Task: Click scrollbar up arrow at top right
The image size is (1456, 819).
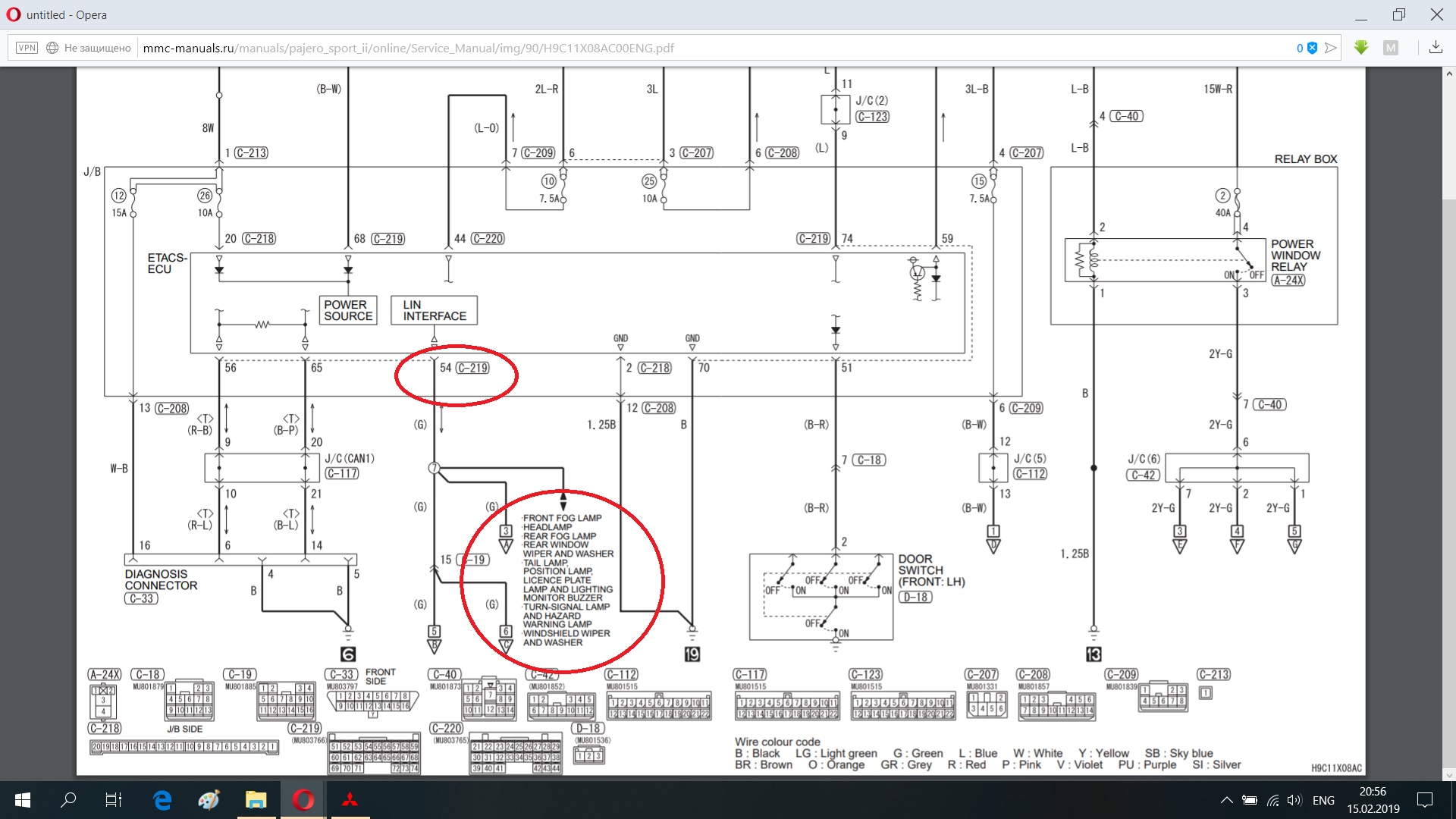Action: pos(1449,74)
